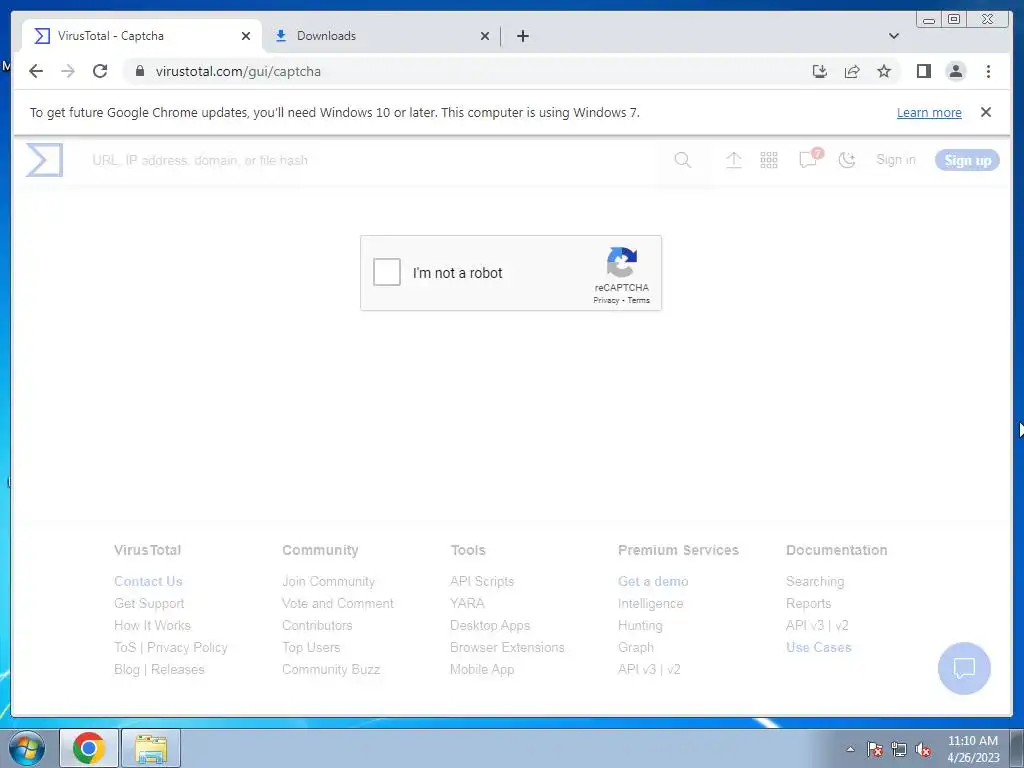Click Searching documentation link
The image size is (1024, 768).
(x=815, y=581)
